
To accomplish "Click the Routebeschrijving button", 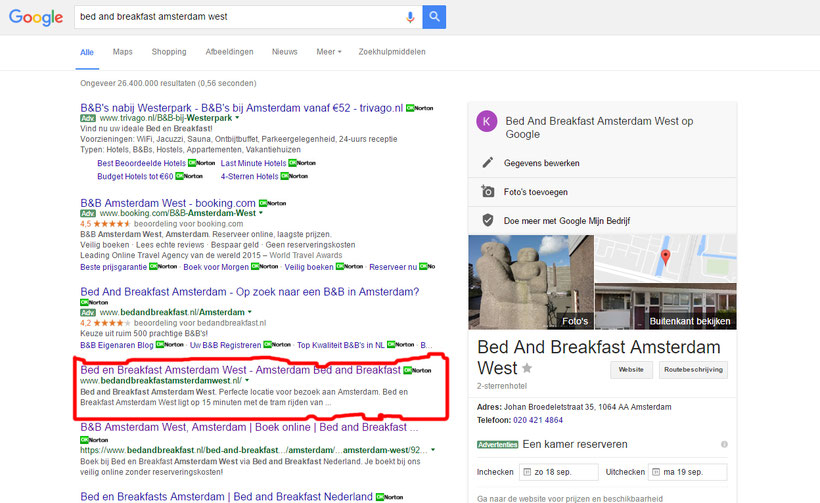I will click(x=693, y=370).
